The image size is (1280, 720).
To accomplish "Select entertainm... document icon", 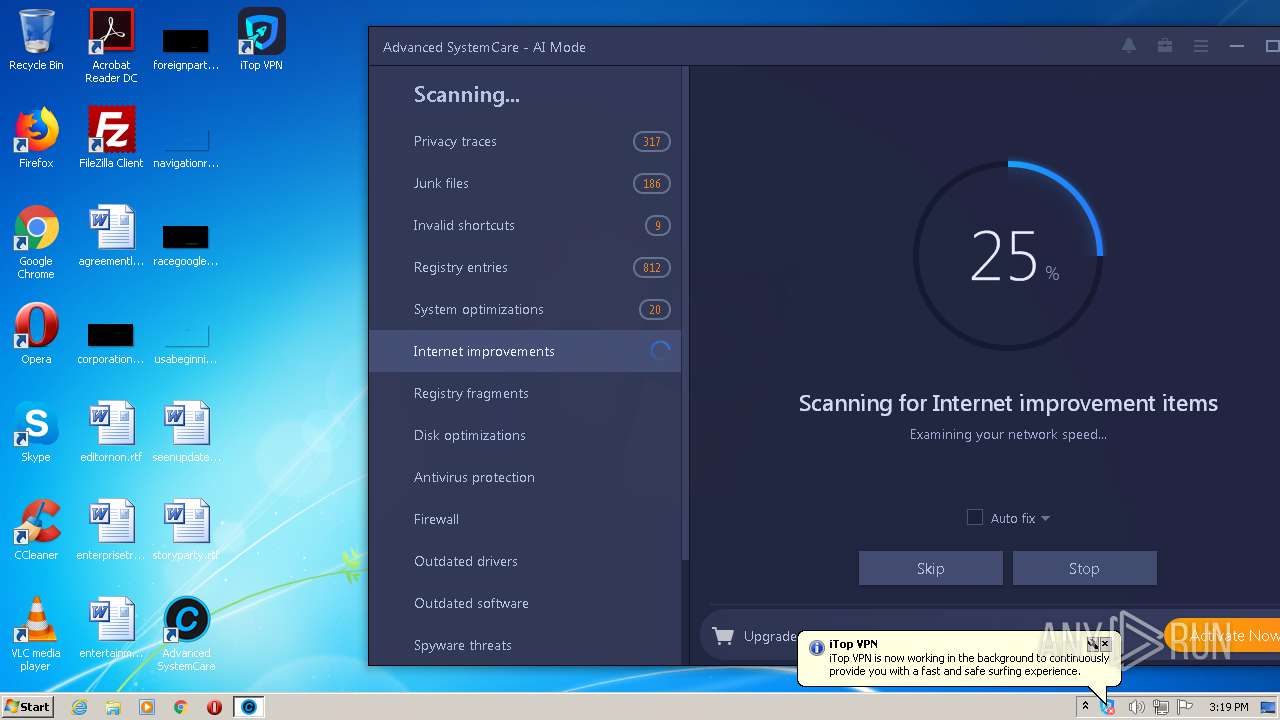I will (111, 628).
